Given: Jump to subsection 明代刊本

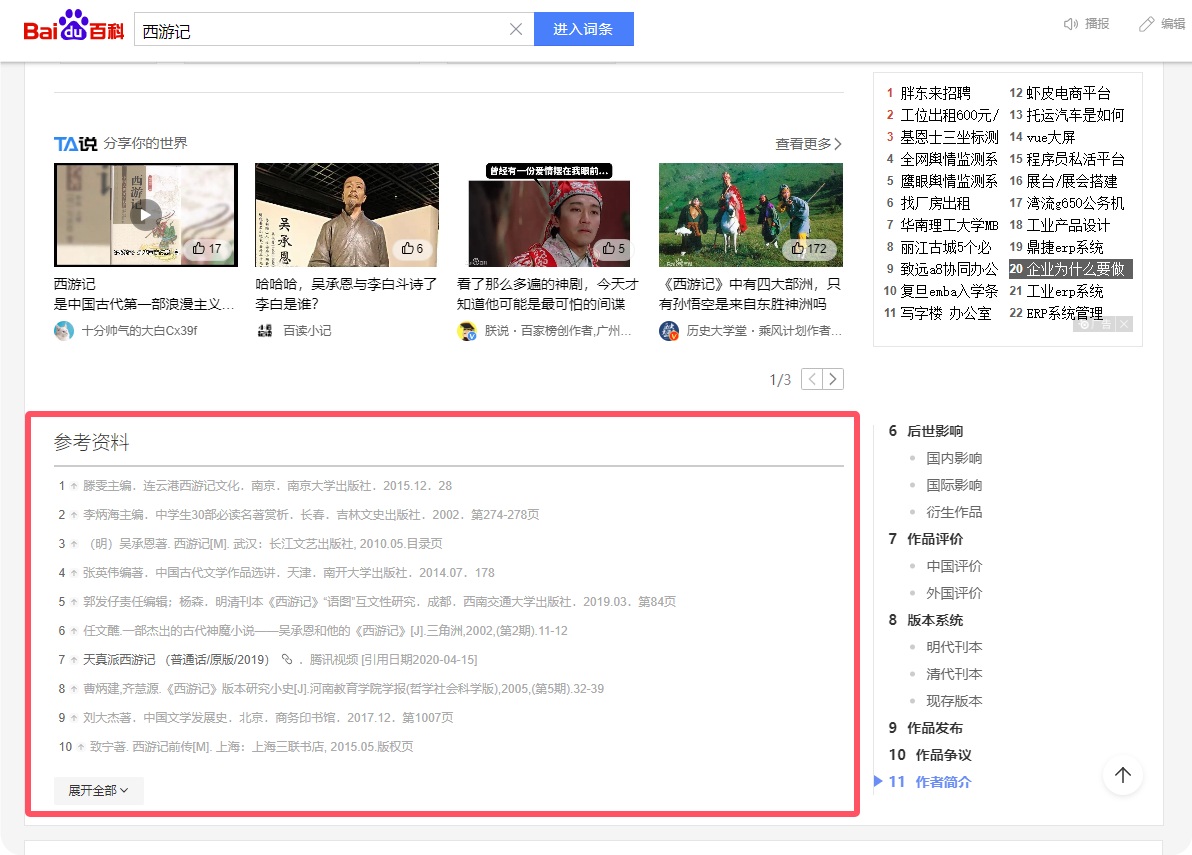Looking at the screenshot, I should pos(954,647).
